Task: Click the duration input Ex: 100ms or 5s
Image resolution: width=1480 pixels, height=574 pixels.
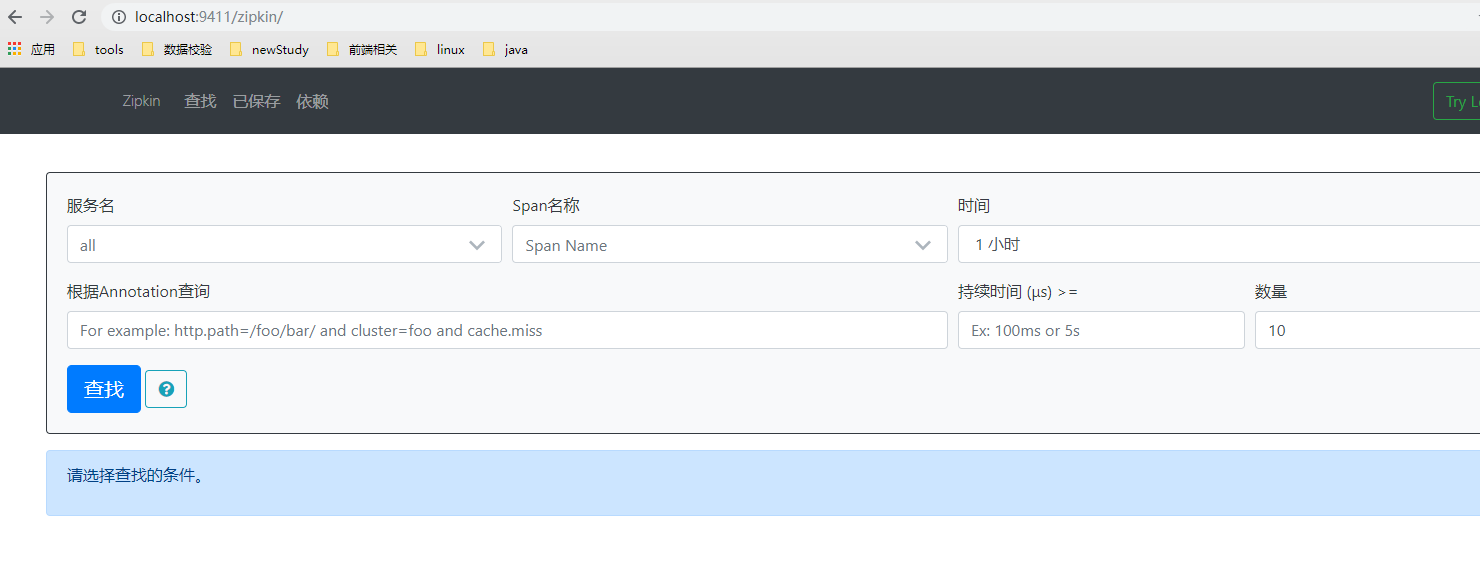Action: point(1101,330)
